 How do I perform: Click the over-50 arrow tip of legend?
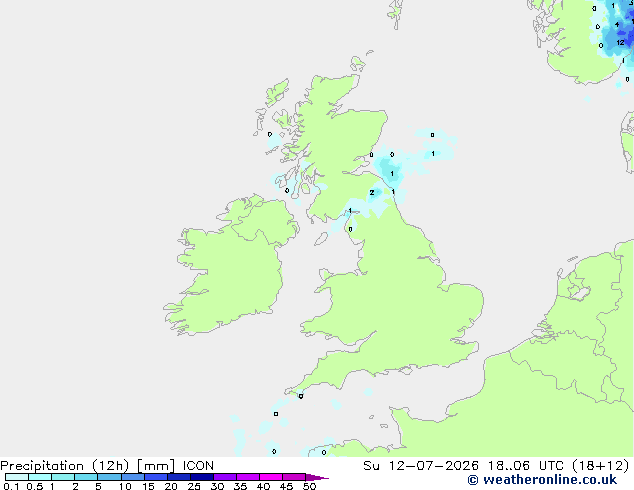(x=317, y=477)
